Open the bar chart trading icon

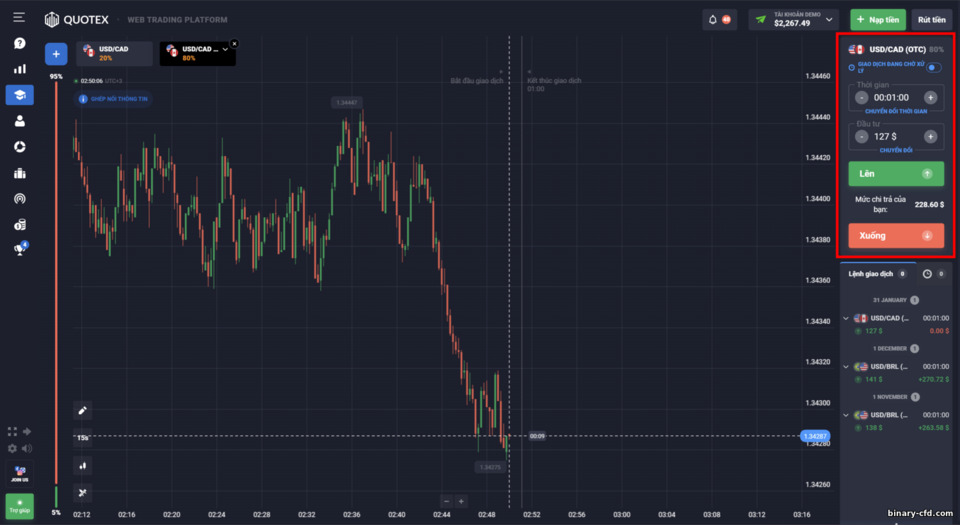[x=20, y=69]
